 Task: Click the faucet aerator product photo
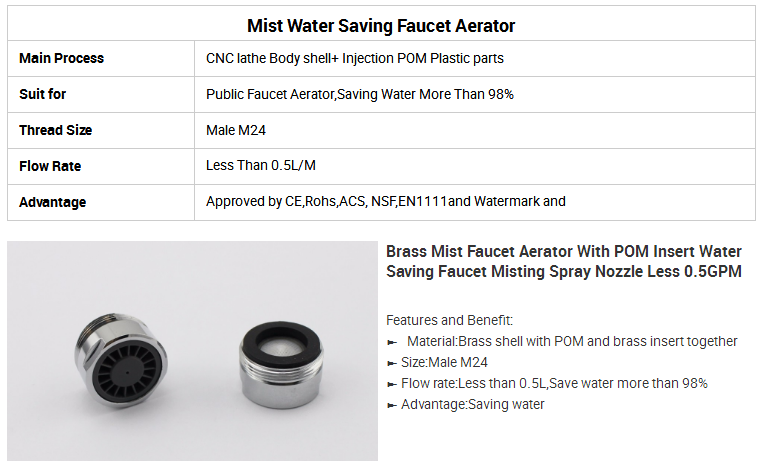tap(192, 350)
